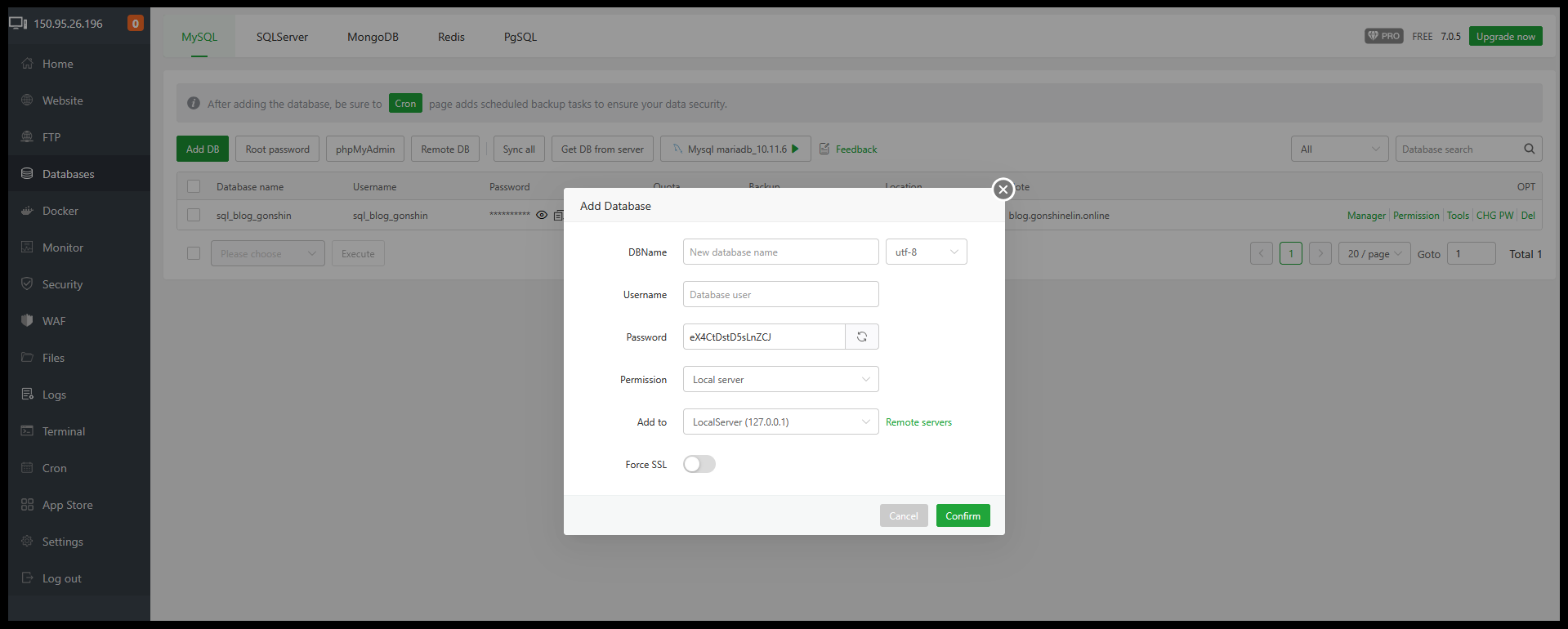The width and height of the screenshot is (1568, 629).
Task: Open the Please choose batch dropdown
Action: [268, 253]
